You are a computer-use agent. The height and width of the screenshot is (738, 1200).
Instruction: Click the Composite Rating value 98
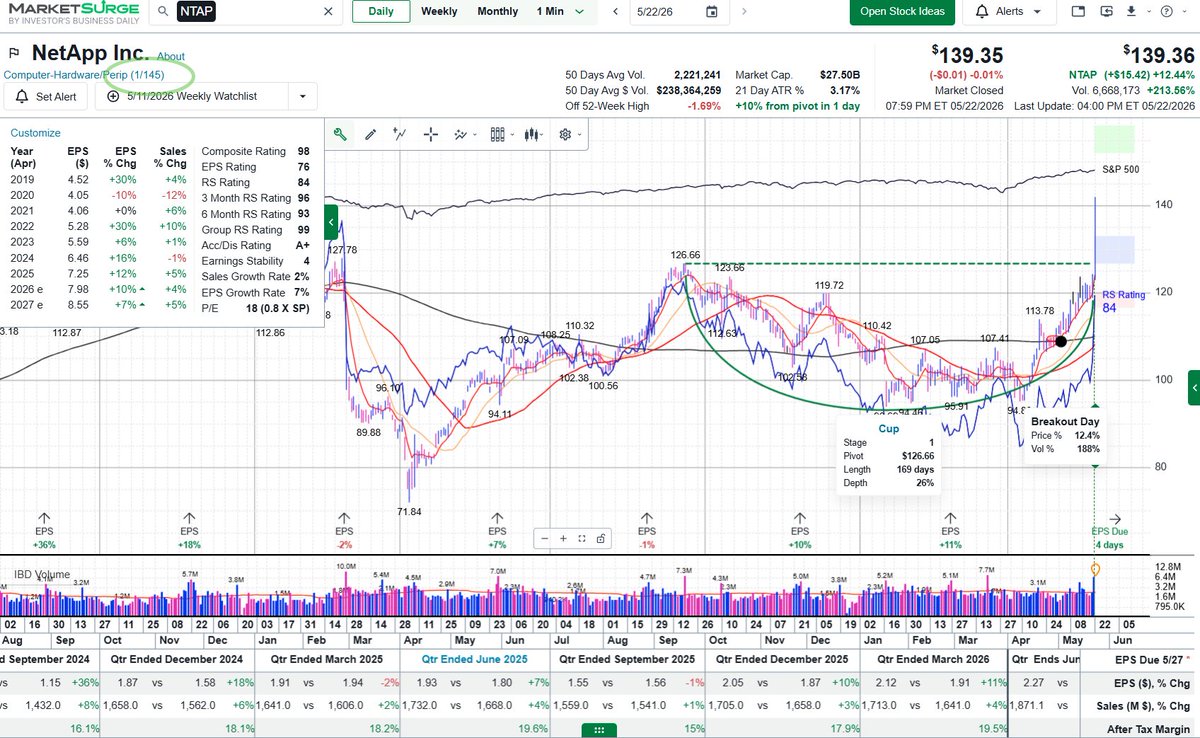coord(303,151)
